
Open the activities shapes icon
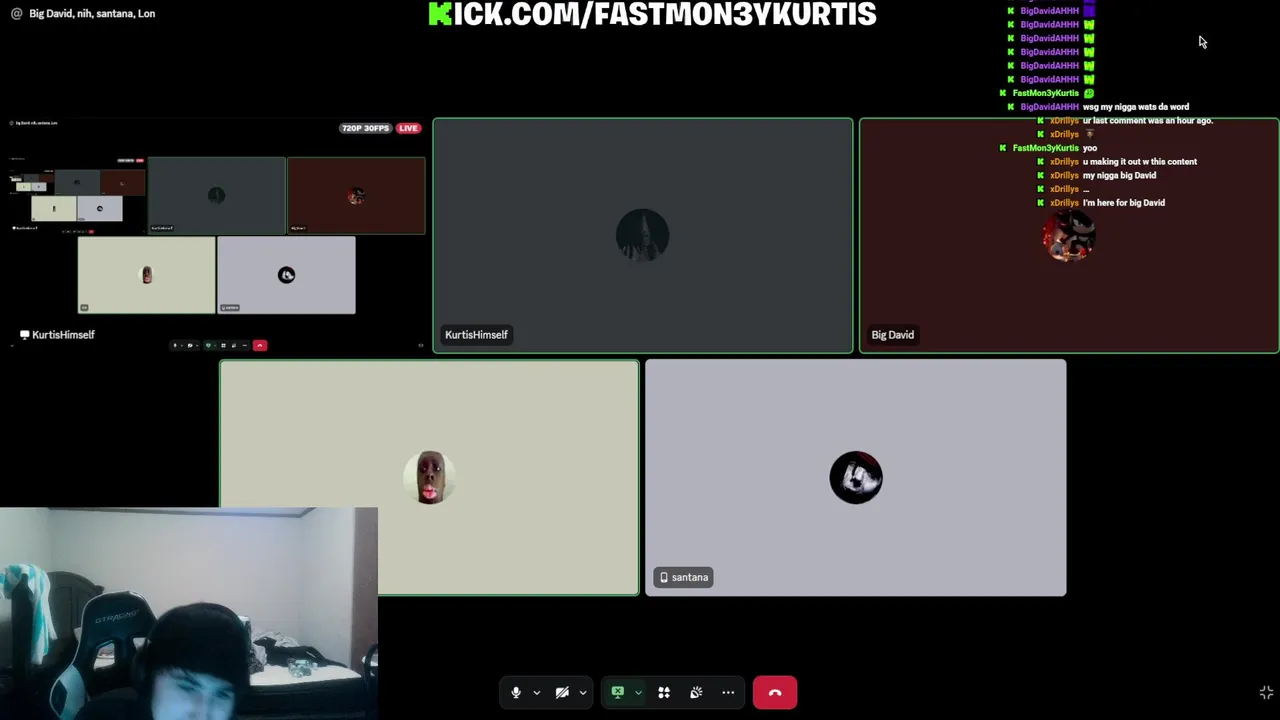click(664, 692)
